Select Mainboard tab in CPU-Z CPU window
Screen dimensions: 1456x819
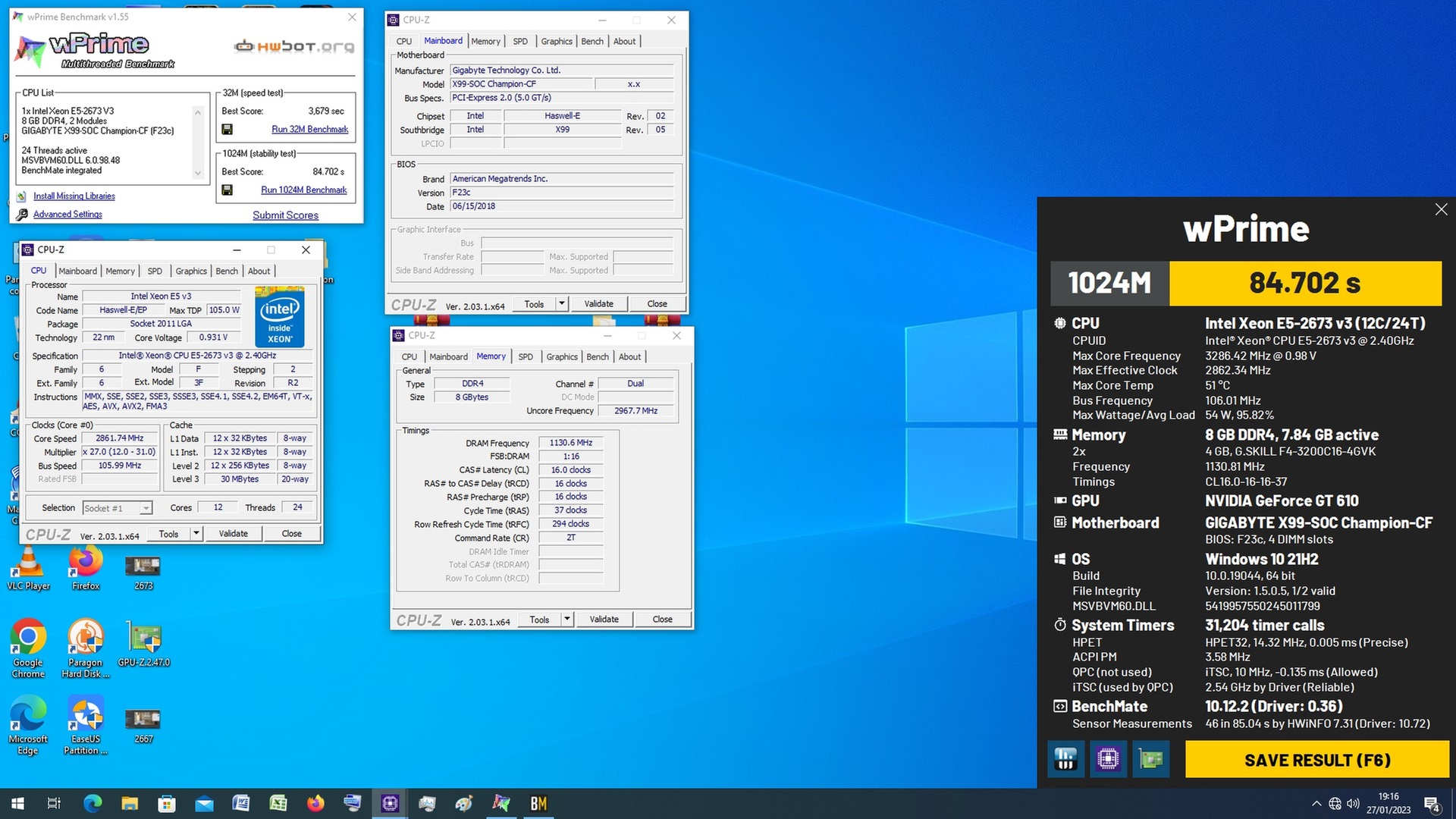click(x=78, y=271)
